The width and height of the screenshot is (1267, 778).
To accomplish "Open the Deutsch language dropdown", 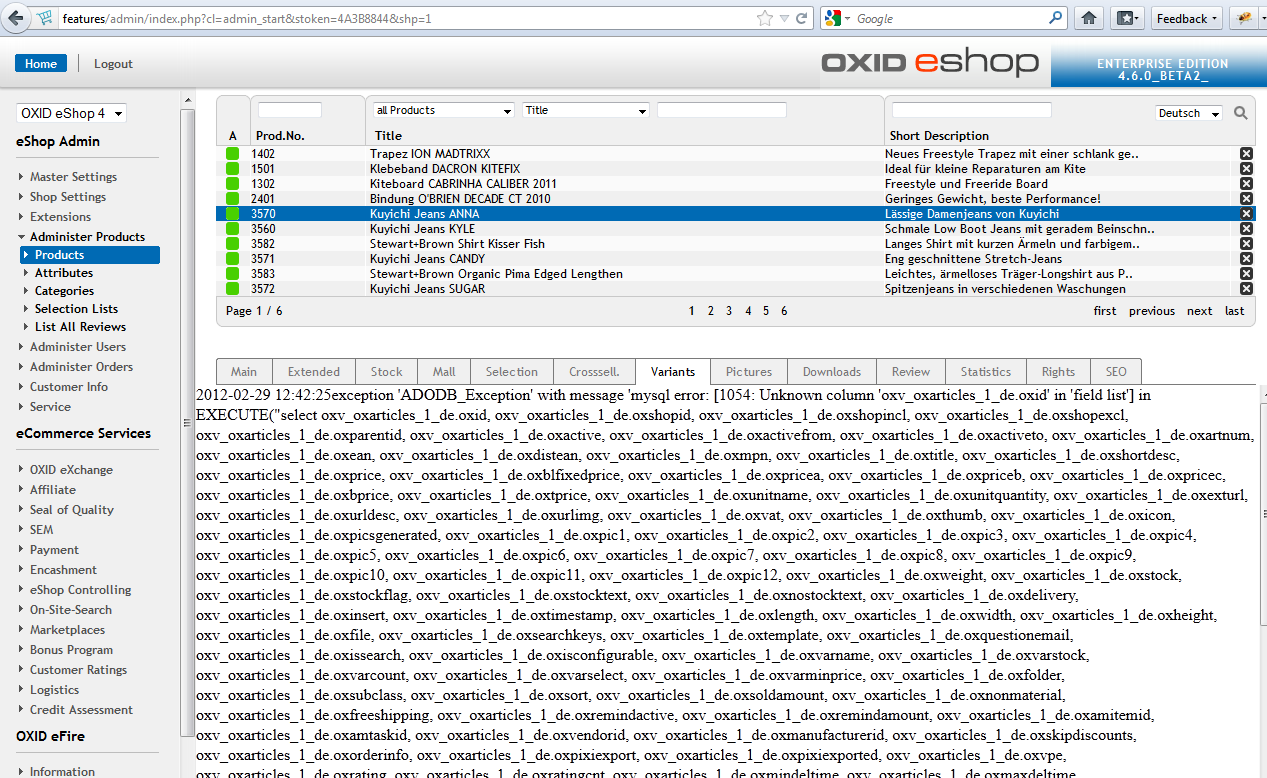I will coord(1188,114).
